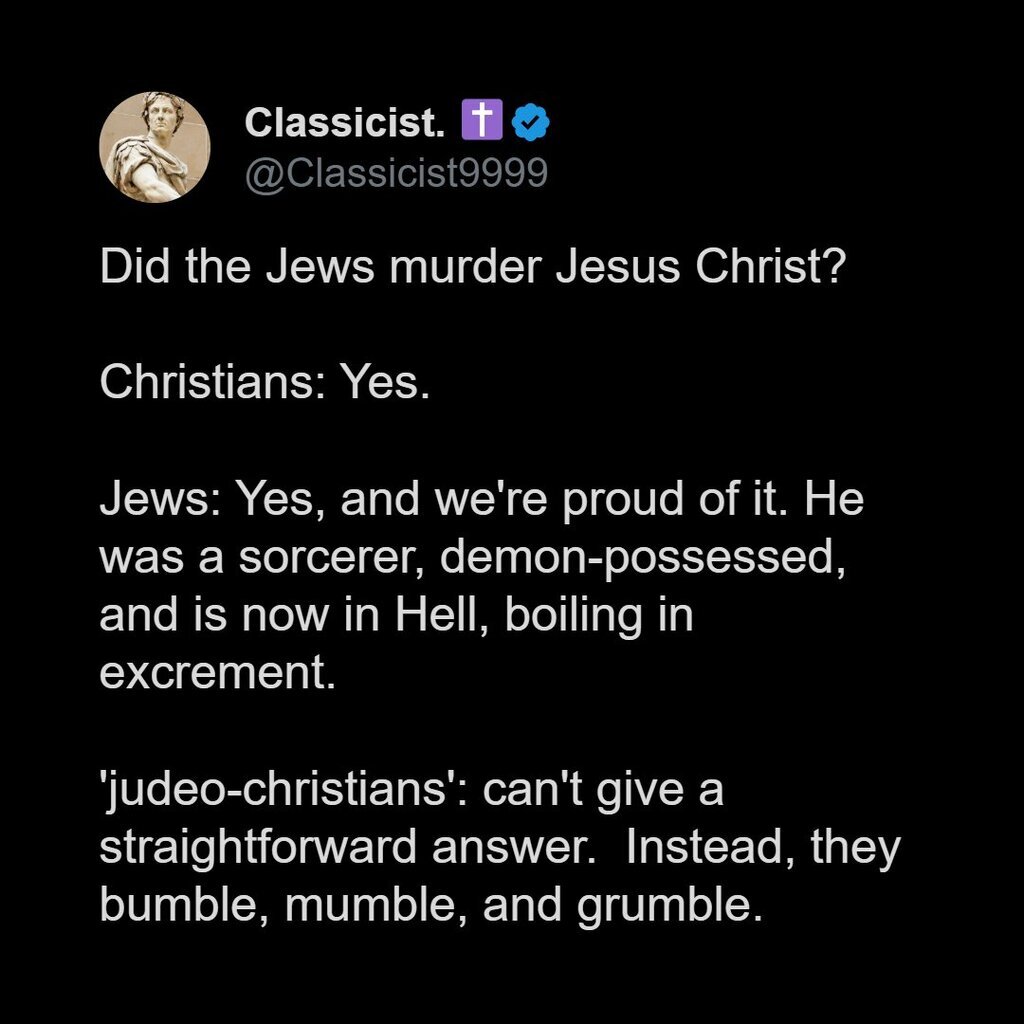
Task: Click the blue verified checkmark badge
Action: (530, 123)
